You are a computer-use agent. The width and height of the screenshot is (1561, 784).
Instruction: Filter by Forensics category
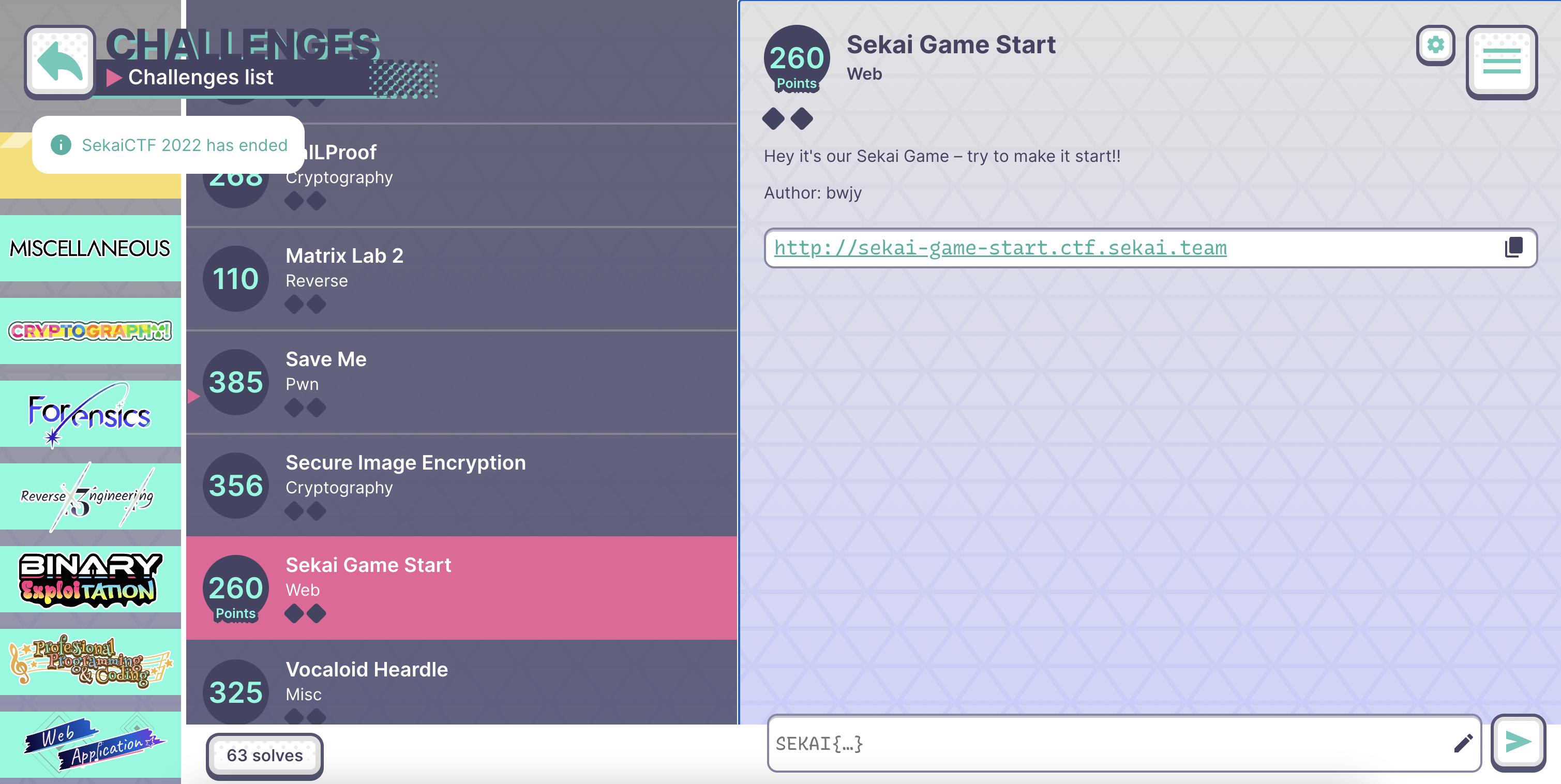pos(91,414)
